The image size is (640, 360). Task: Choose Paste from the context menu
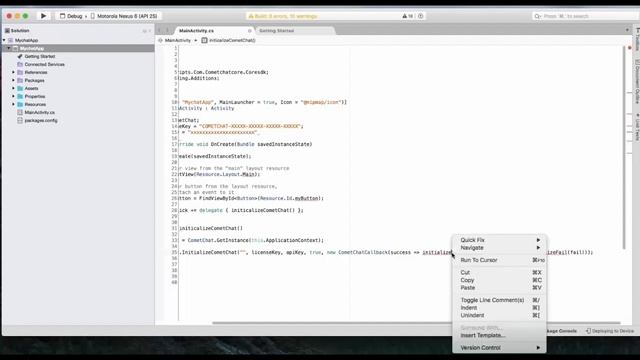click(x=499, y=288)
